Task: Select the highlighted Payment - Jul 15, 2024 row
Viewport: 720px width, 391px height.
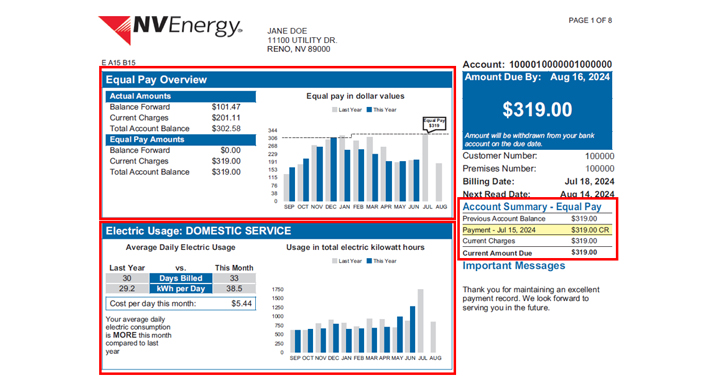Action: (537, 230)
